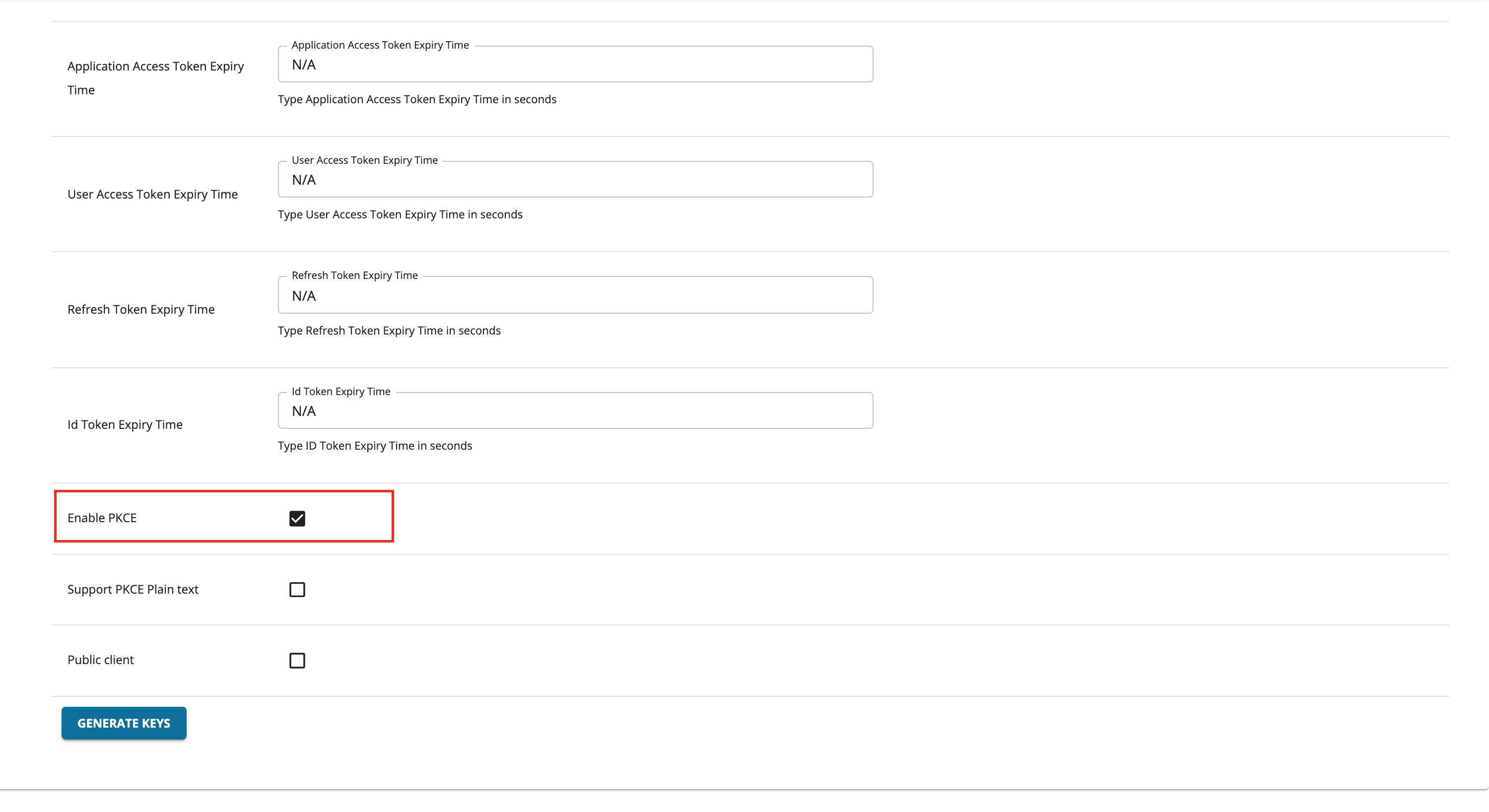This screenshot has height=812, width=1489.
Task: Click small floating legend on Id Token field border
Action: (341, 391)
